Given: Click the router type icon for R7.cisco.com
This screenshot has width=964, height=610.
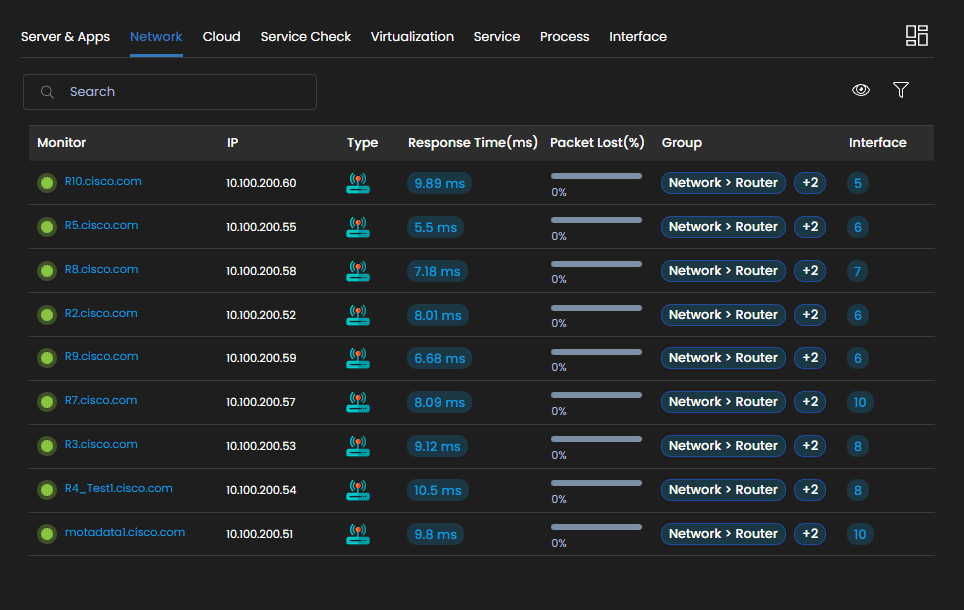Looking at the screenshot, I should 357,402.
